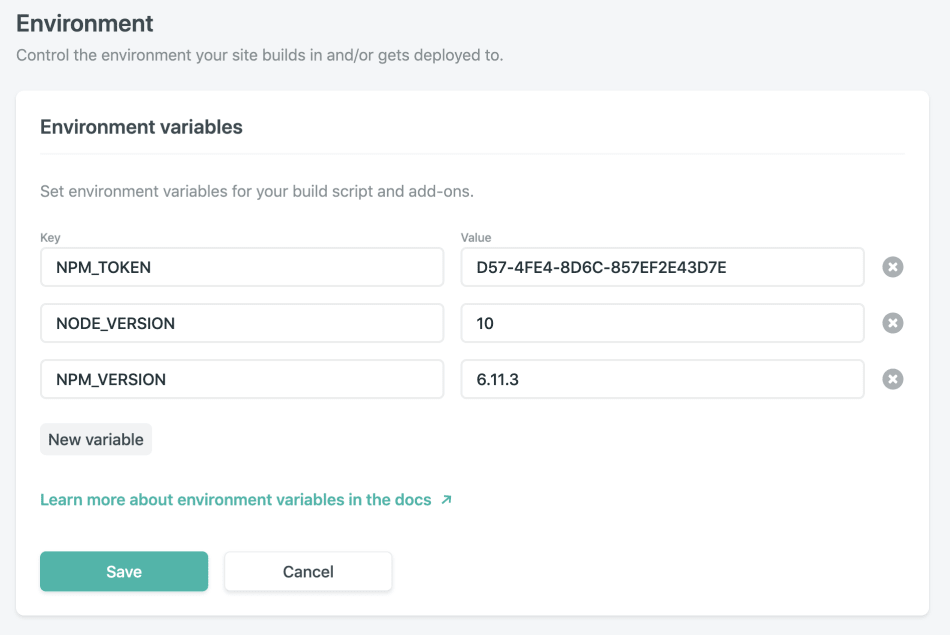The image size is (950, 635).
Task: Focus the NPM_TOKEN value field with the token
Action: click(662, 267)
